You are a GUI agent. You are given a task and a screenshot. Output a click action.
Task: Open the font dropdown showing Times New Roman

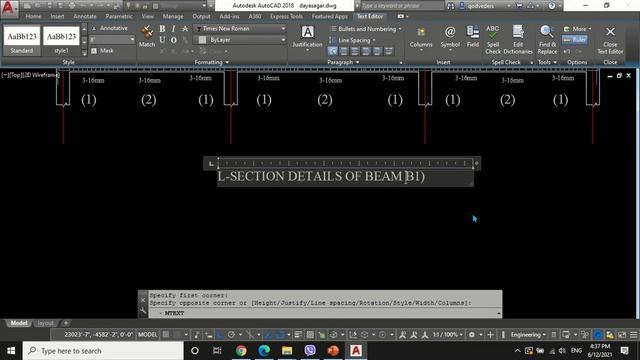pyautogui.click(x=240, y=29)
